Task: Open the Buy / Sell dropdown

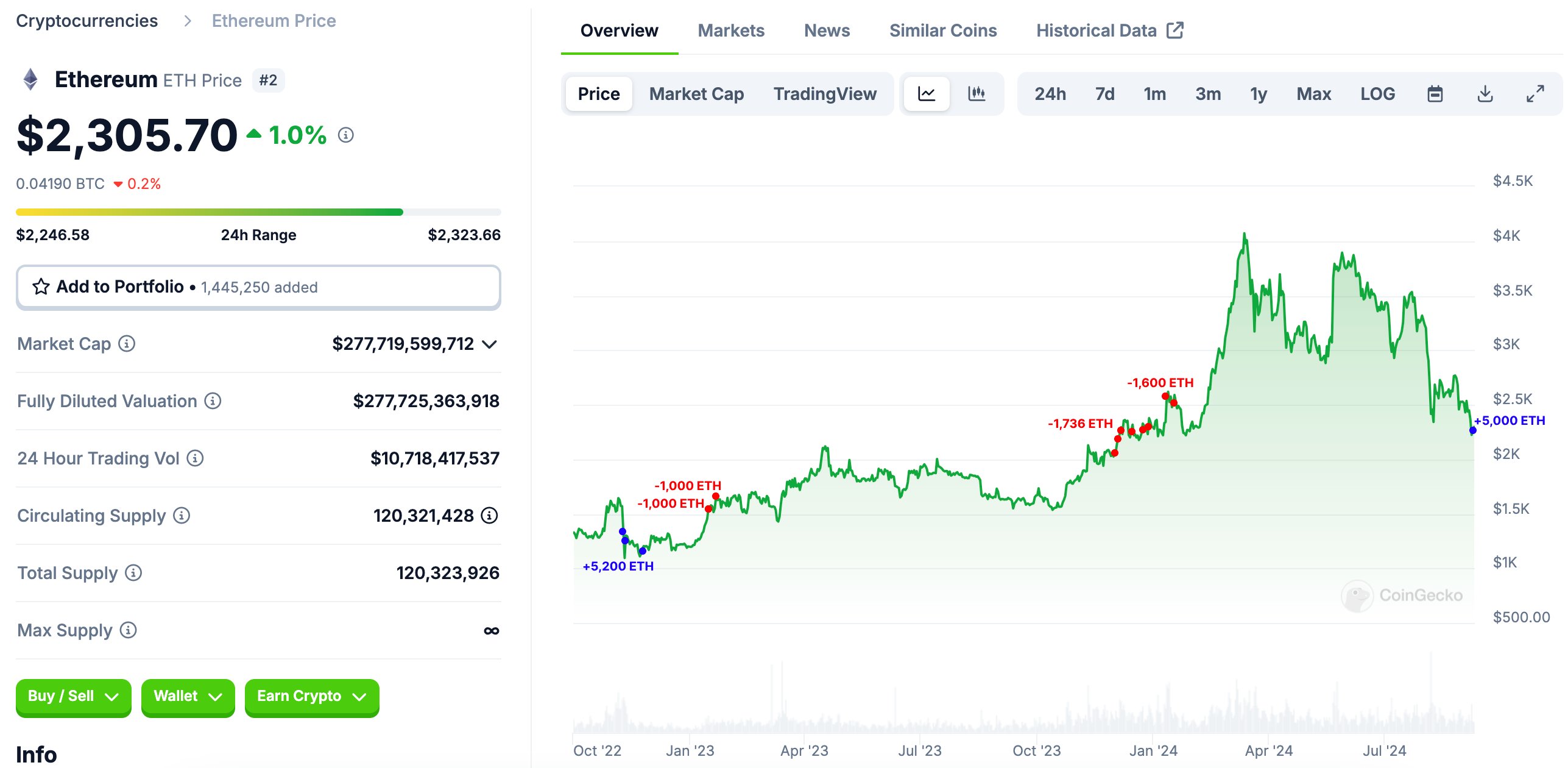Action: pyautogui.click(x=73, y=697)
